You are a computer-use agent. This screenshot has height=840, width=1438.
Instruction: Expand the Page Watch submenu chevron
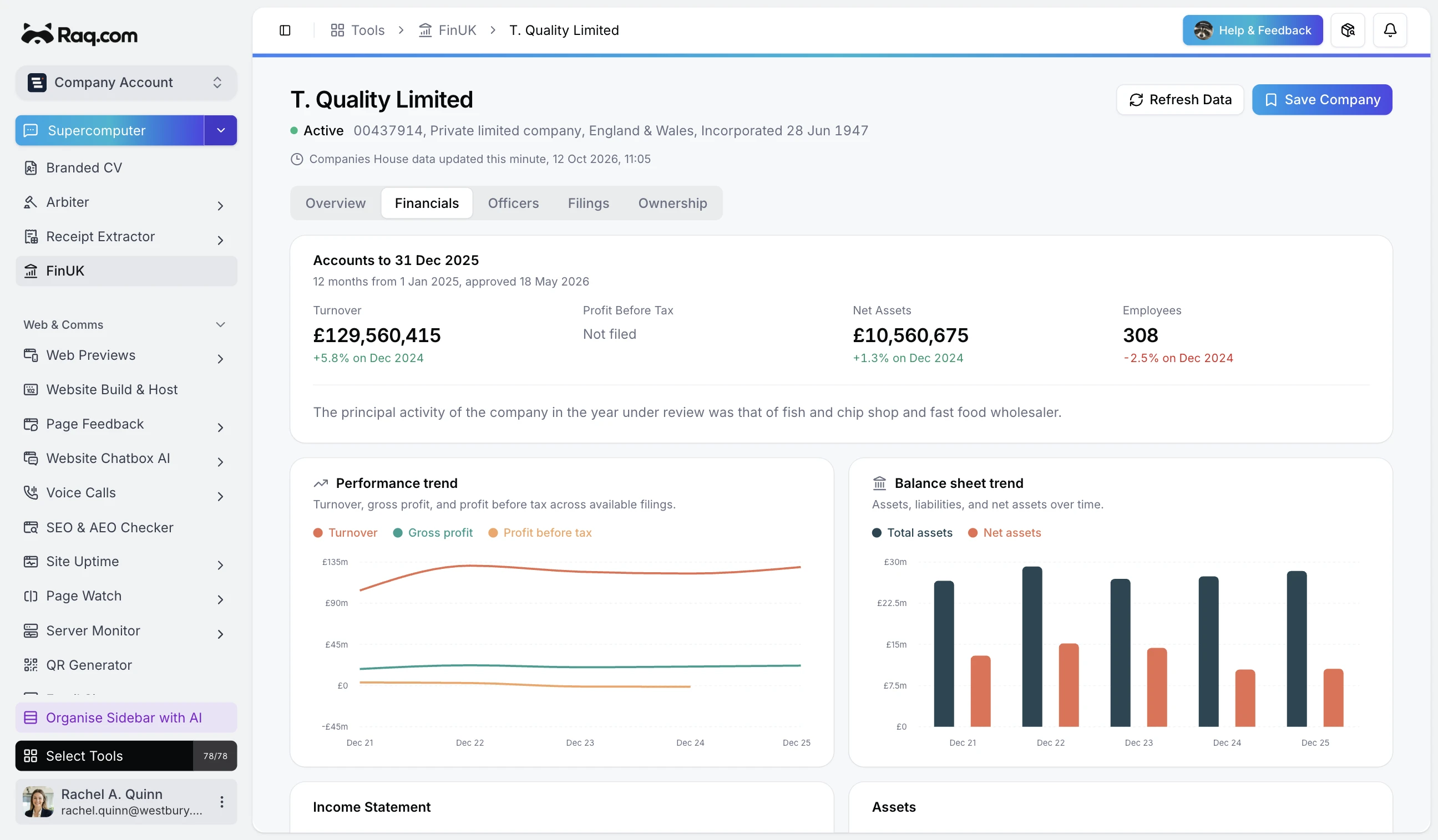click(220, 600)
